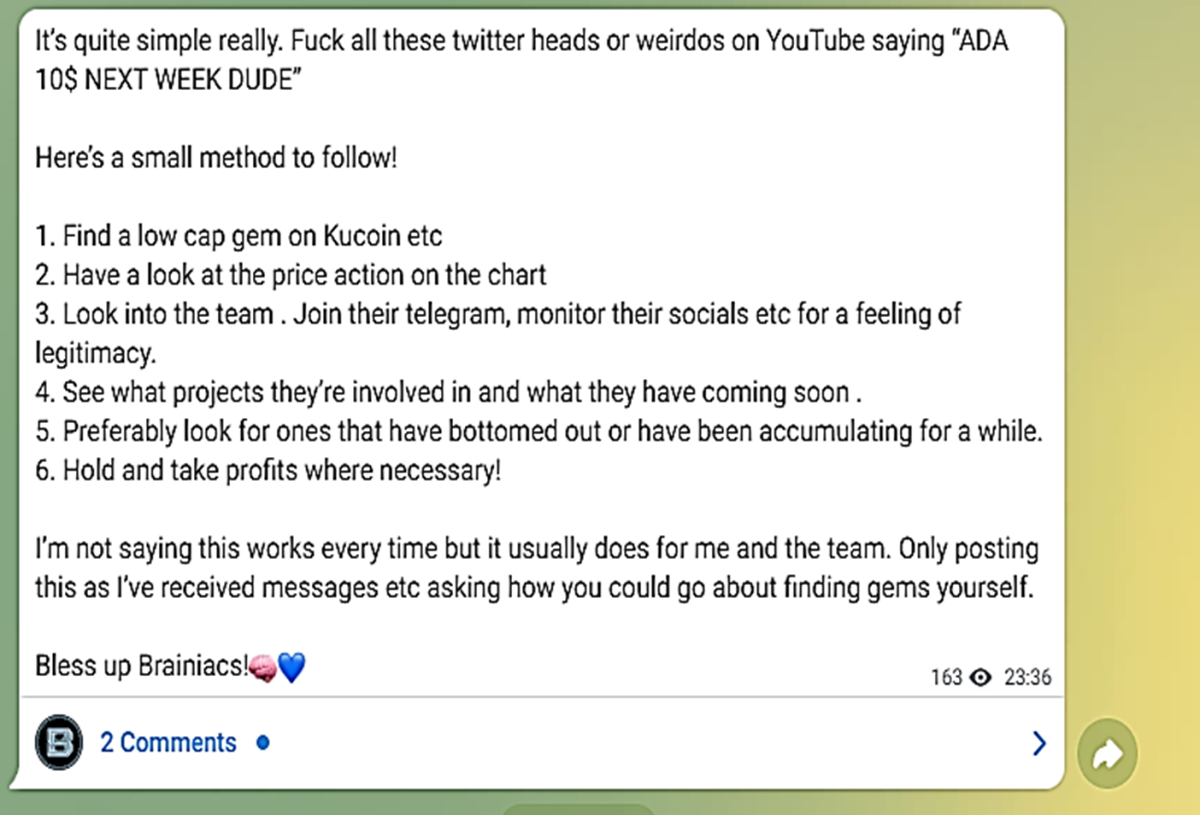Open the 2 Comments thread
This screenshot has height=815, width=1200.
[x=168, y=743]
